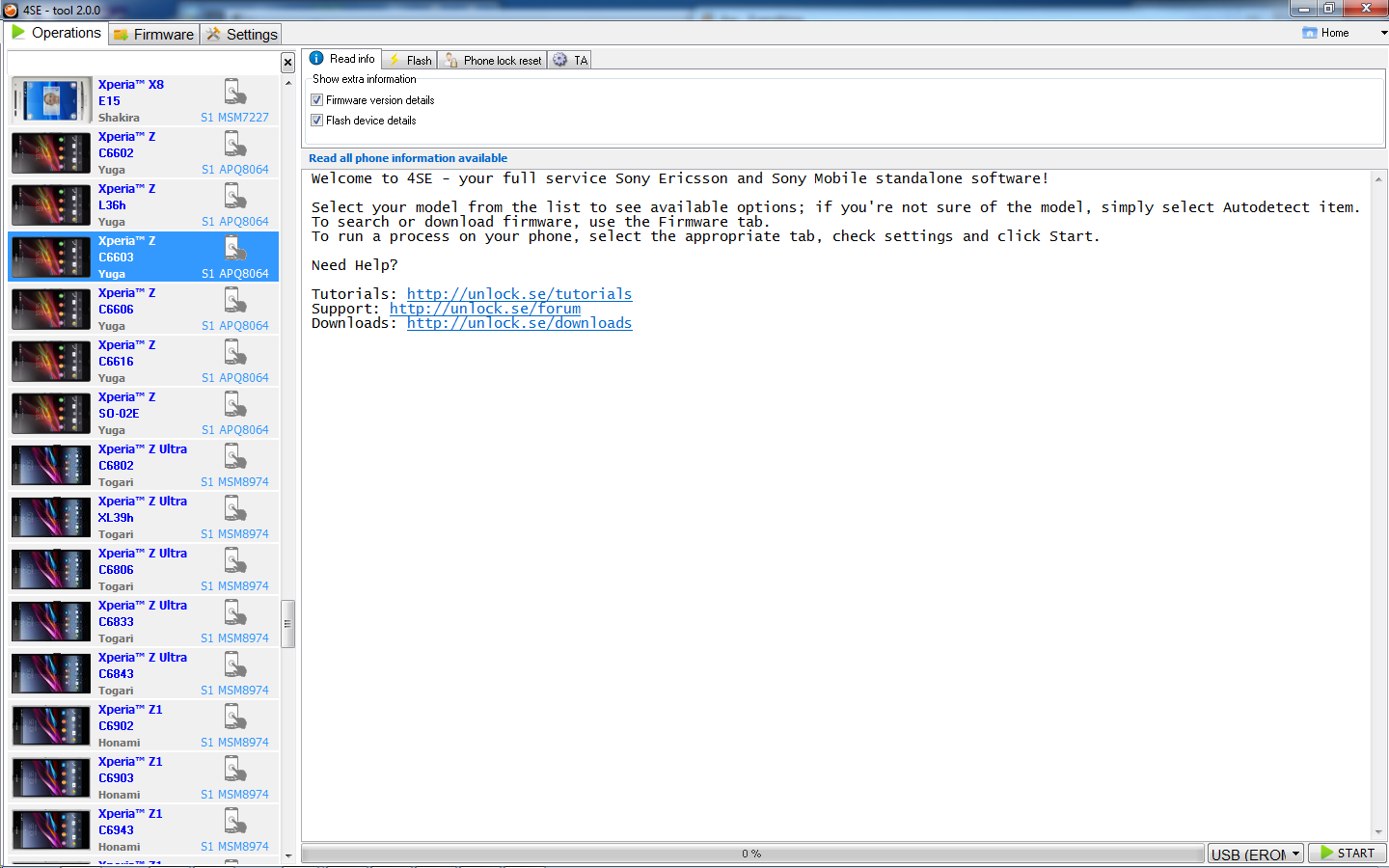Click the model search input field
Viewport: 1389px width, 868px height.
pos(144,63)
